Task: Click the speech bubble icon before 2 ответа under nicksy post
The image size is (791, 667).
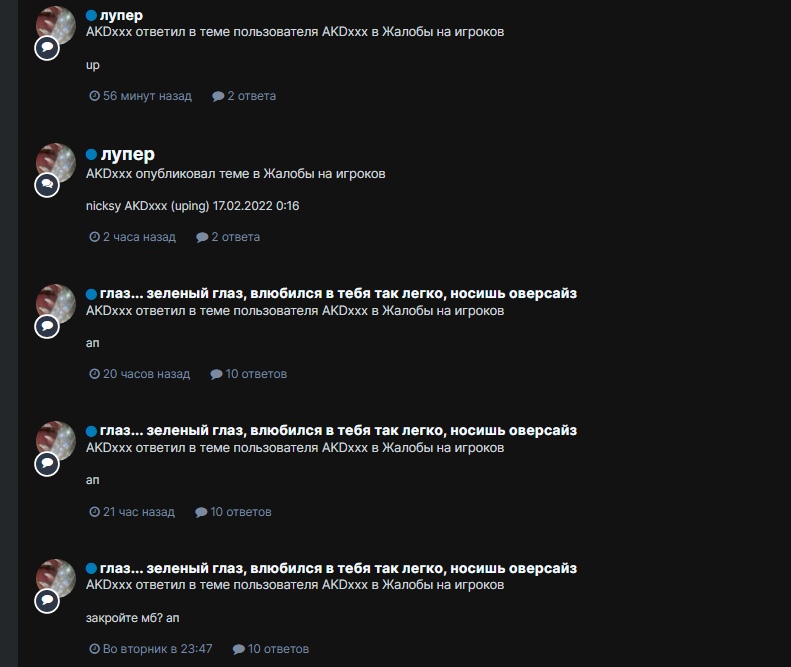Action: (x=202, y=237)
